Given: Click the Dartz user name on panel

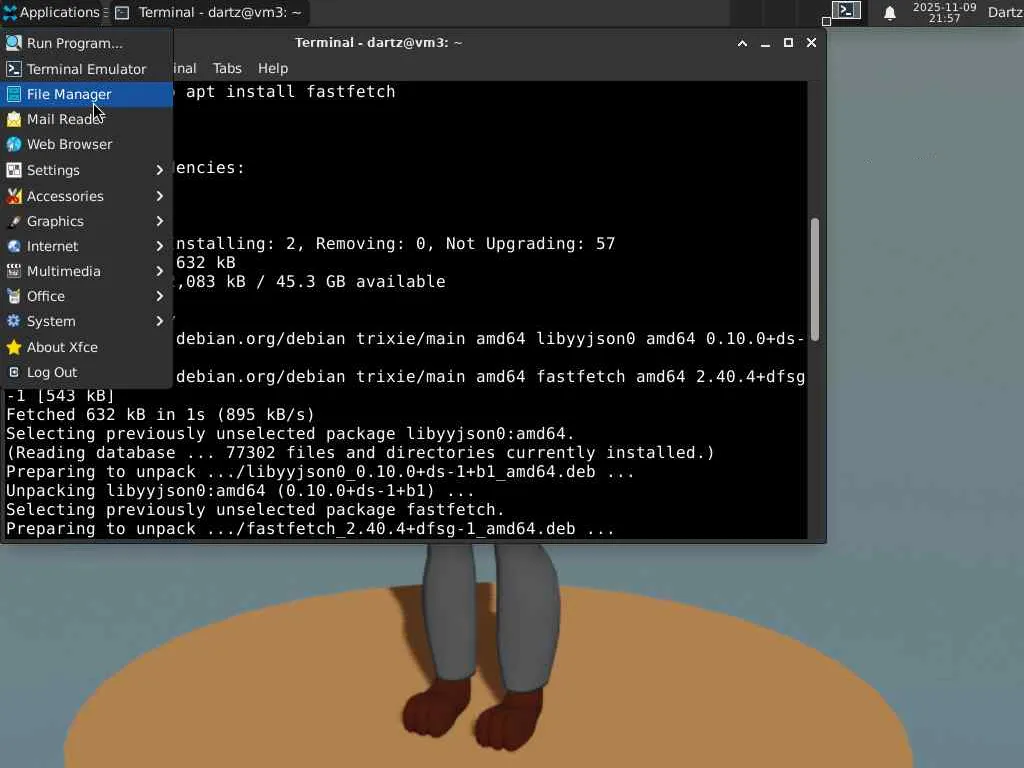Looking at the screenshot, I should tap(1005, 12).
